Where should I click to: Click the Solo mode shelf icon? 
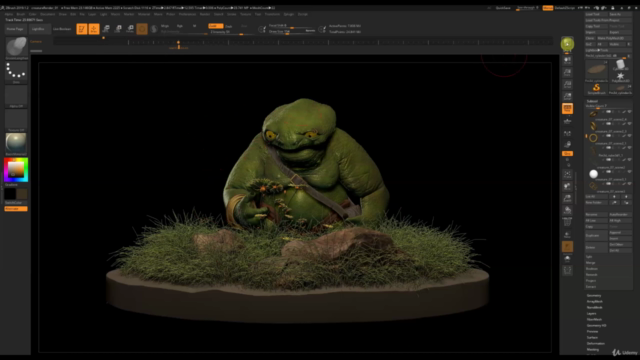(567, 258)
